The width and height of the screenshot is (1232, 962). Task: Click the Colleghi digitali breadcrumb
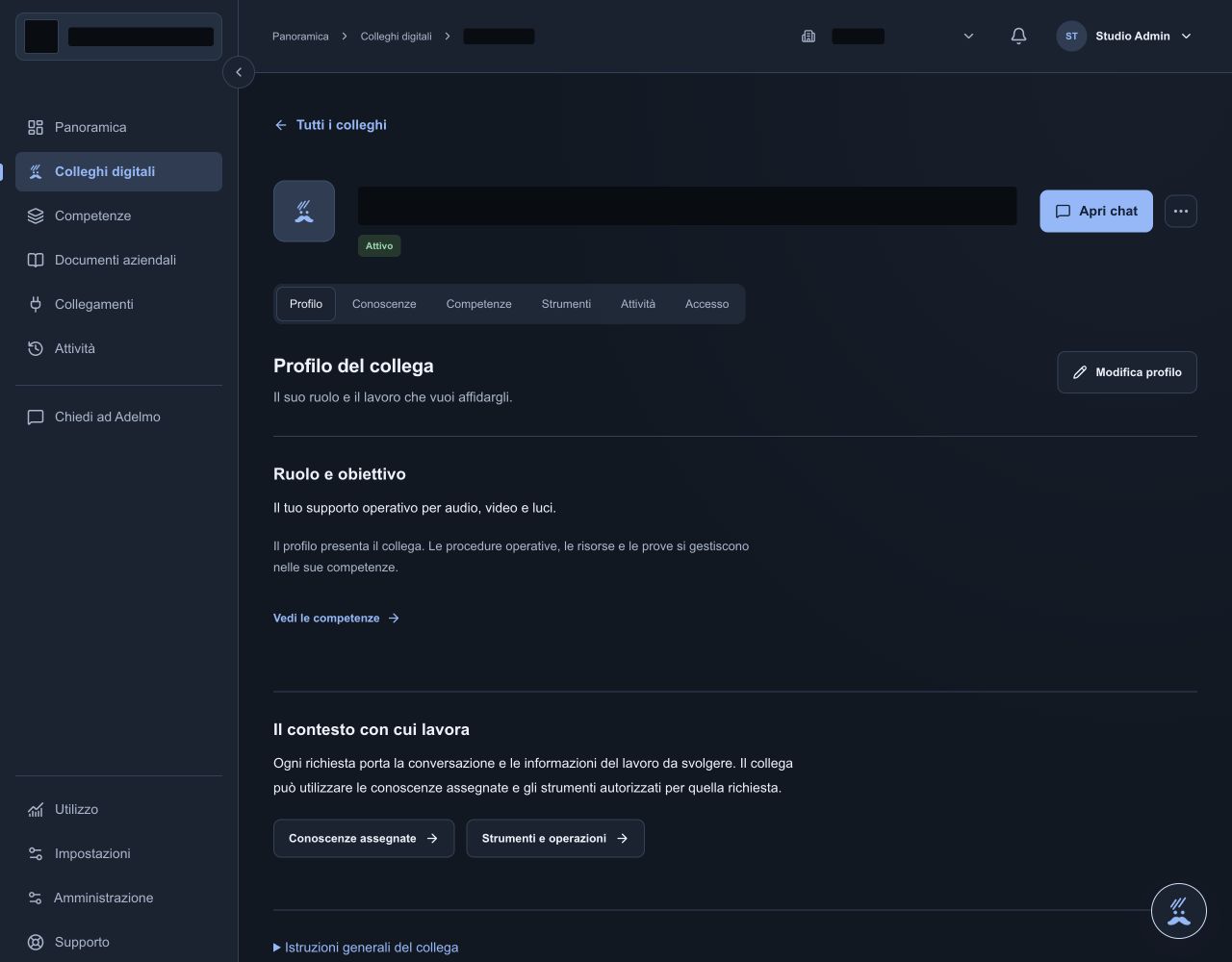(396, 36)
